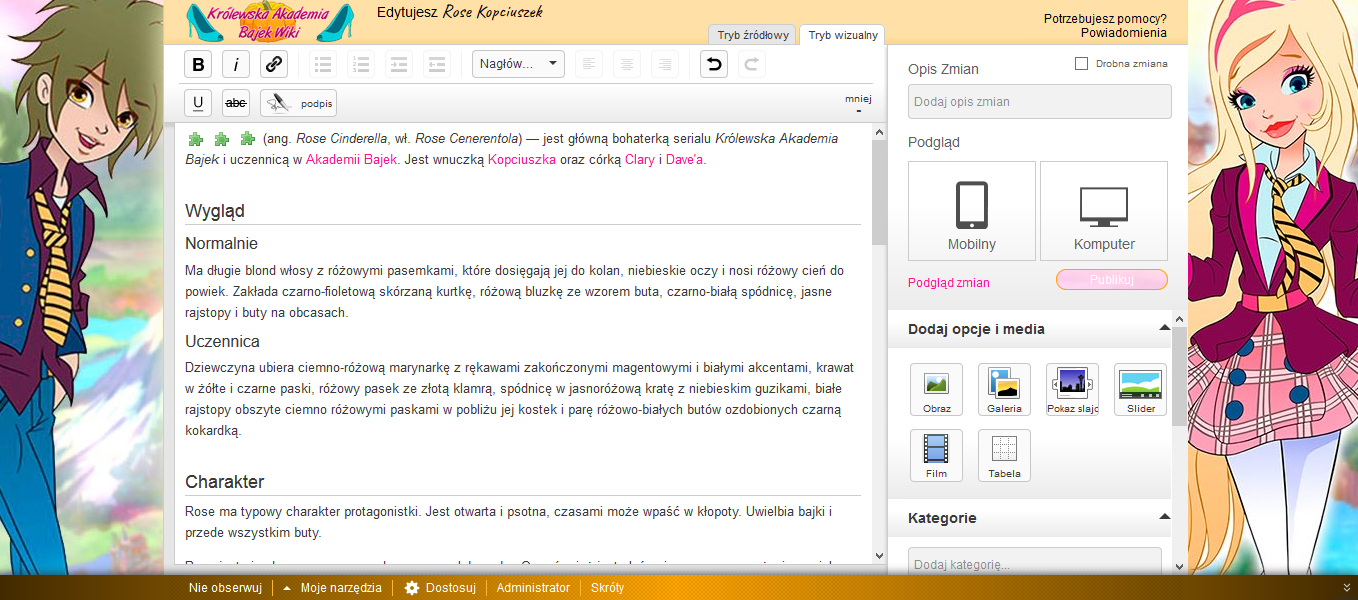Collapse the toolbar with mniej
The height and width of the screenshot is (600, 1358).
click(x=858, y=103)
